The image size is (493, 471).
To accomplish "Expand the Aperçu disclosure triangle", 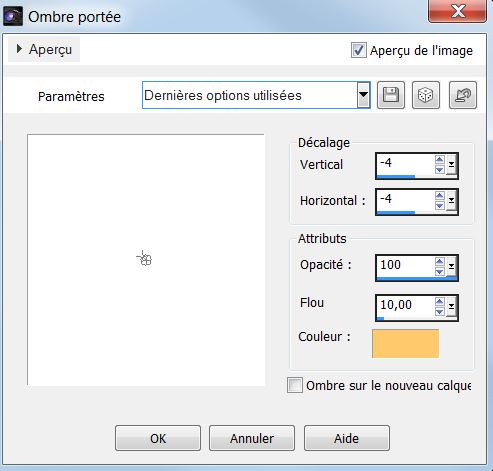I will click(19, 49).
